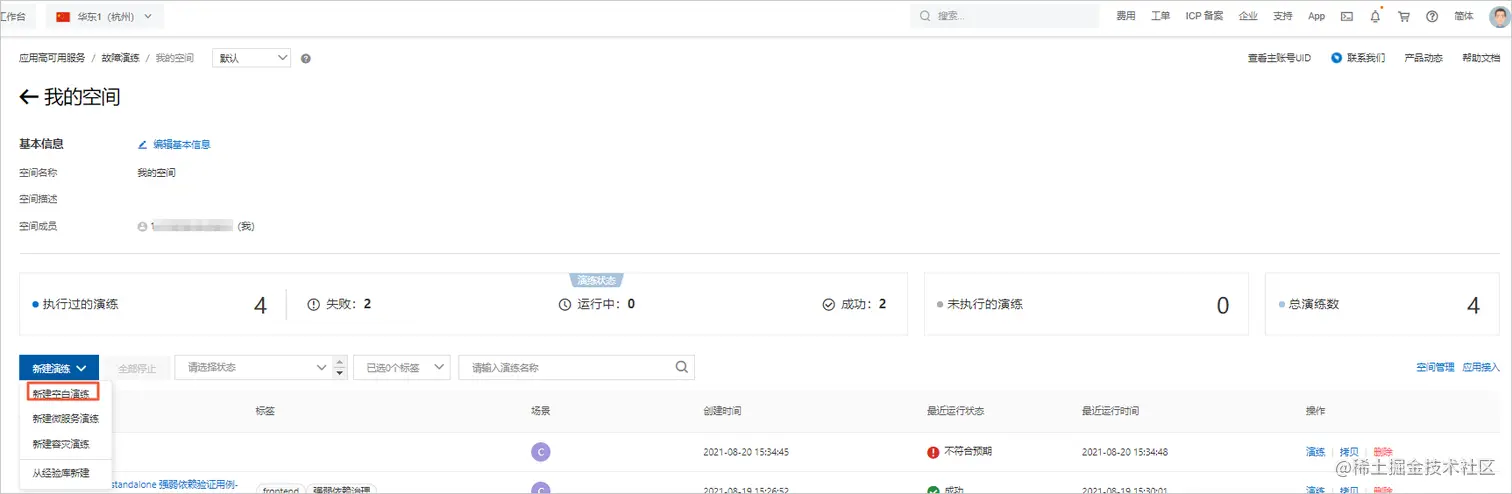Click 应用接入 link

[x=1481, y=367]
